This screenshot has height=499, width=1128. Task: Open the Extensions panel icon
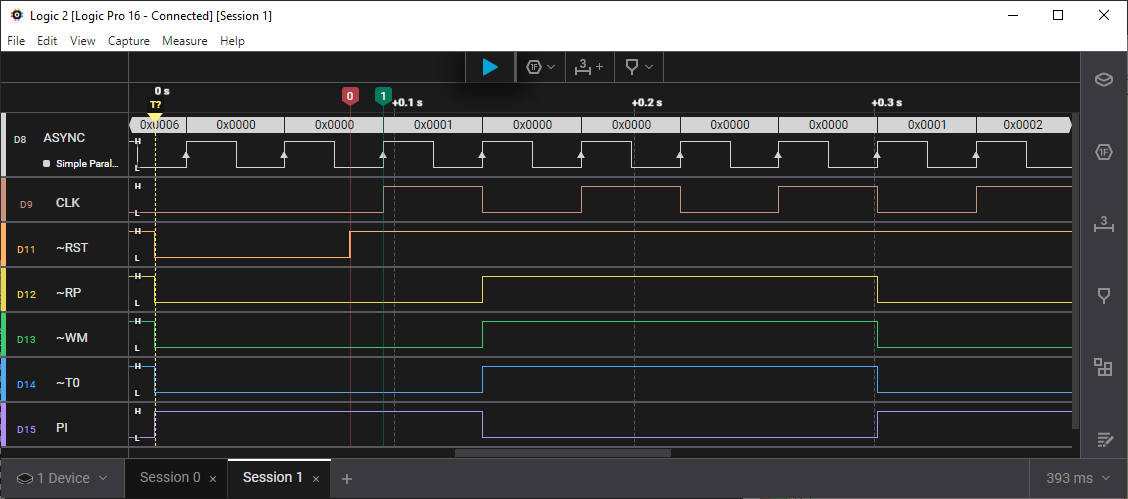coord(1104,367)
